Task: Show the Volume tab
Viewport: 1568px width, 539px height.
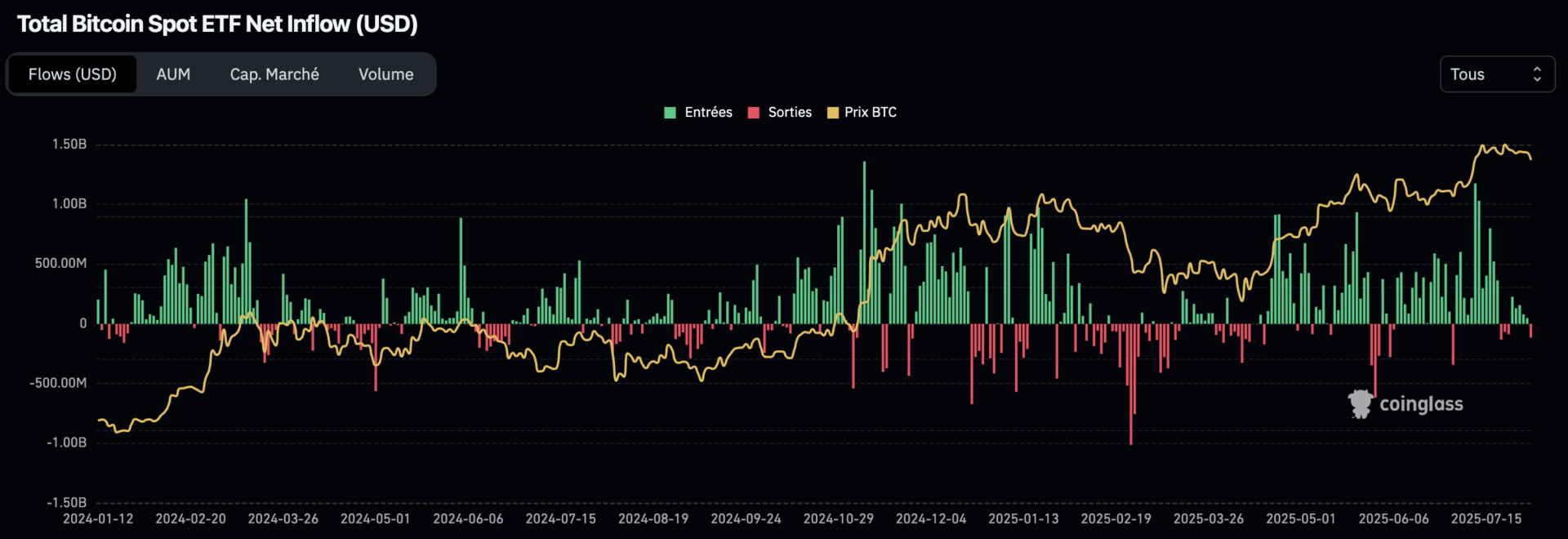Action: pyautogui.click(x=385, y=74)
